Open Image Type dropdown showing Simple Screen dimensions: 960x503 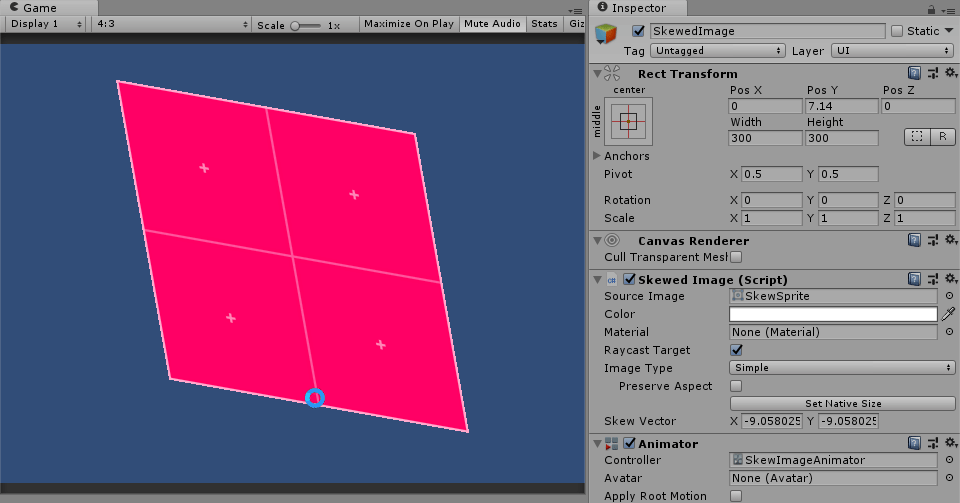coord(842,368)
